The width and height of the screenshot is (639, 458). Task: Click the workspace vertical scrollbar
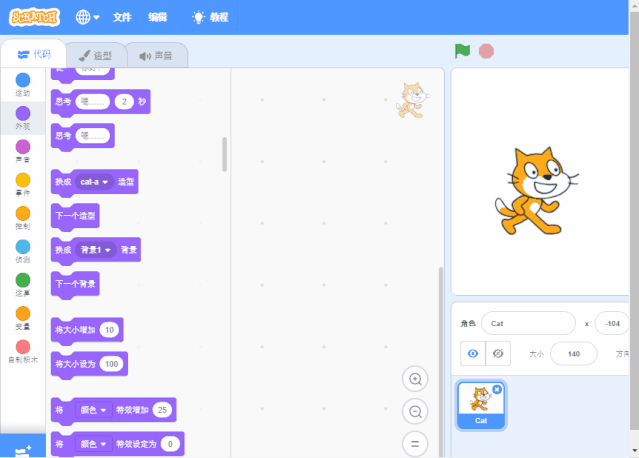coord(441,362)
